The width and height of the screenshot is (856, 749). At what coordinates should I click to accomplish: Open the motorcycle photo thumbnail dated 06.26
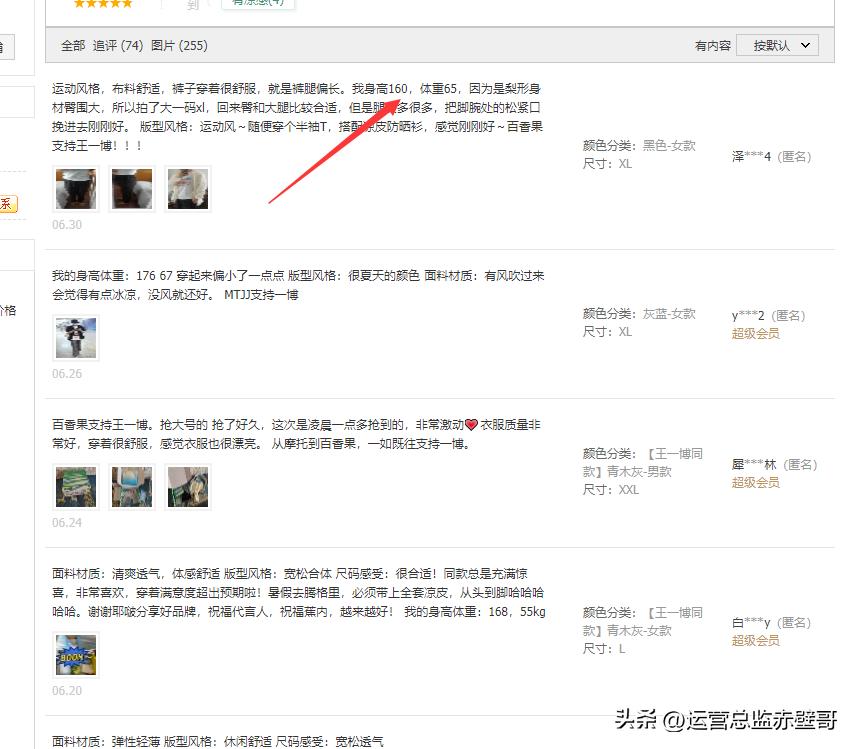coord(75,338)
